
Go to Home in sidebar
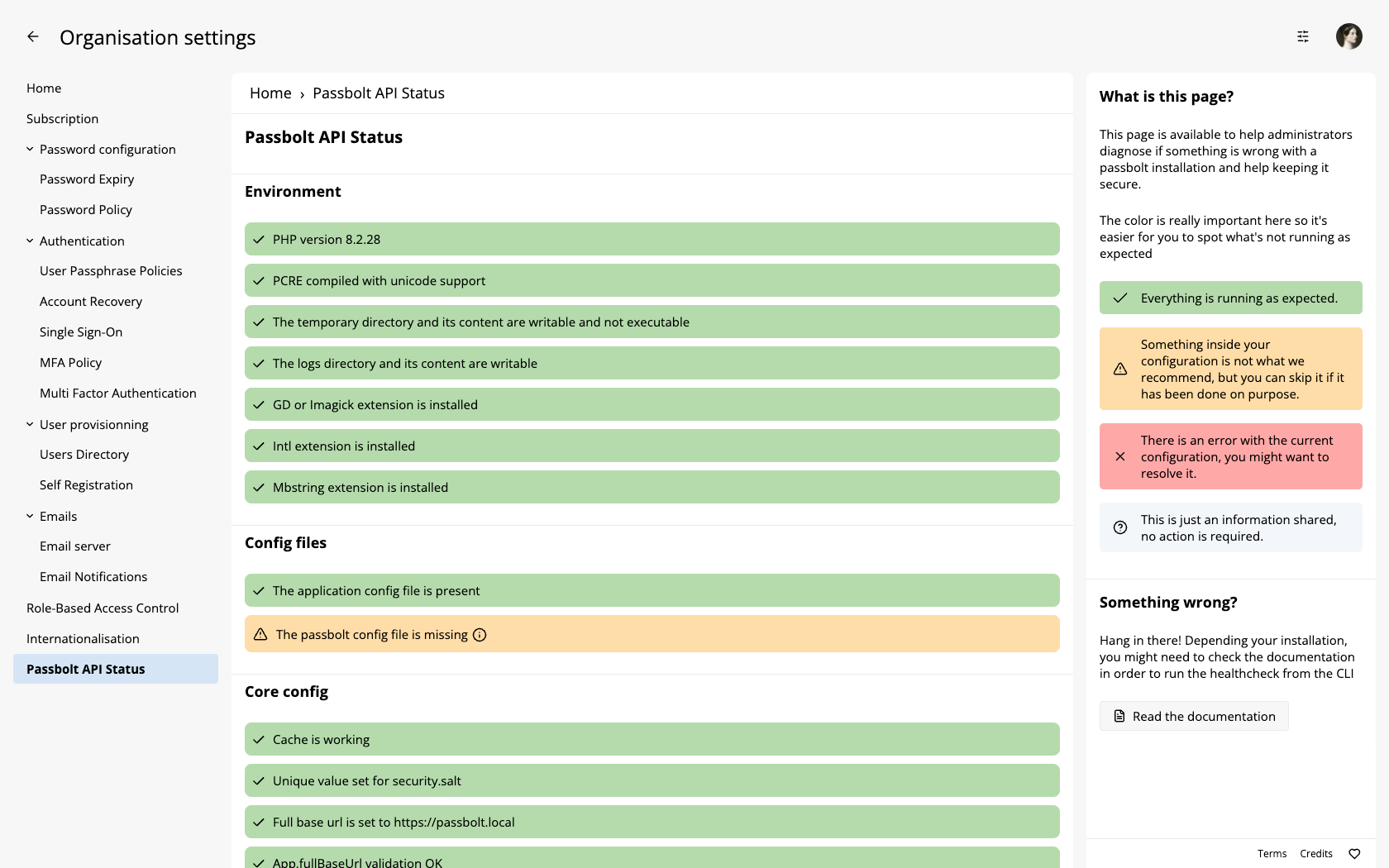click(44, 88)
